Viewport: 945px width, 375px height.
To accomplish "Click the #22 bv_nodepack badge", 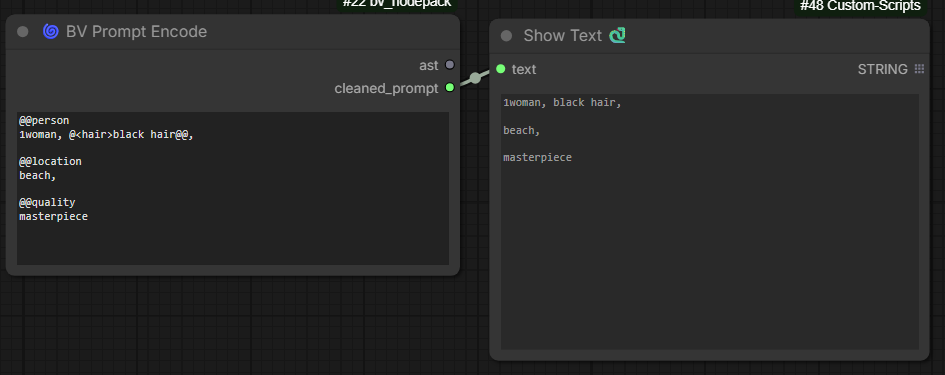I will point(397,4).
